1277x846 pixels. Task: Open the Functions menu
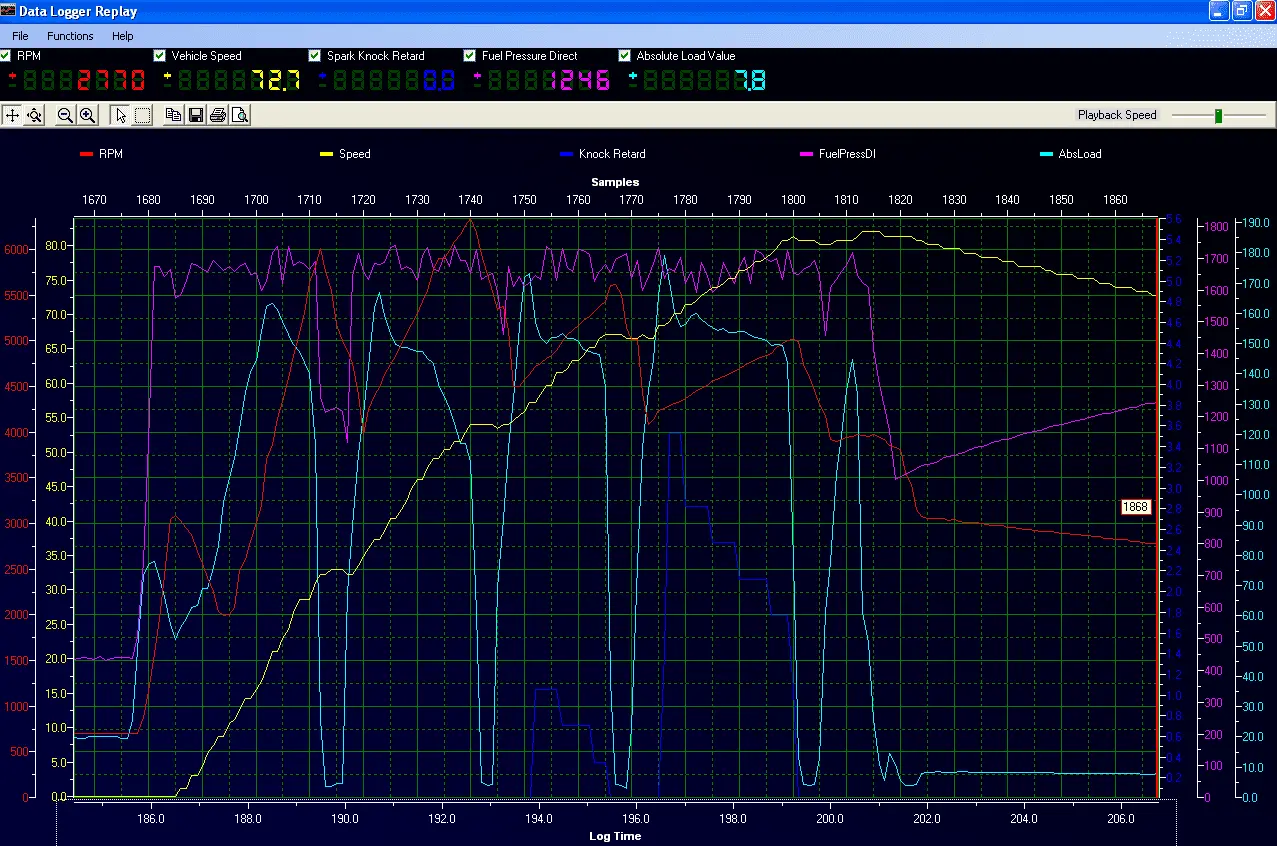[x=70, y=36]
